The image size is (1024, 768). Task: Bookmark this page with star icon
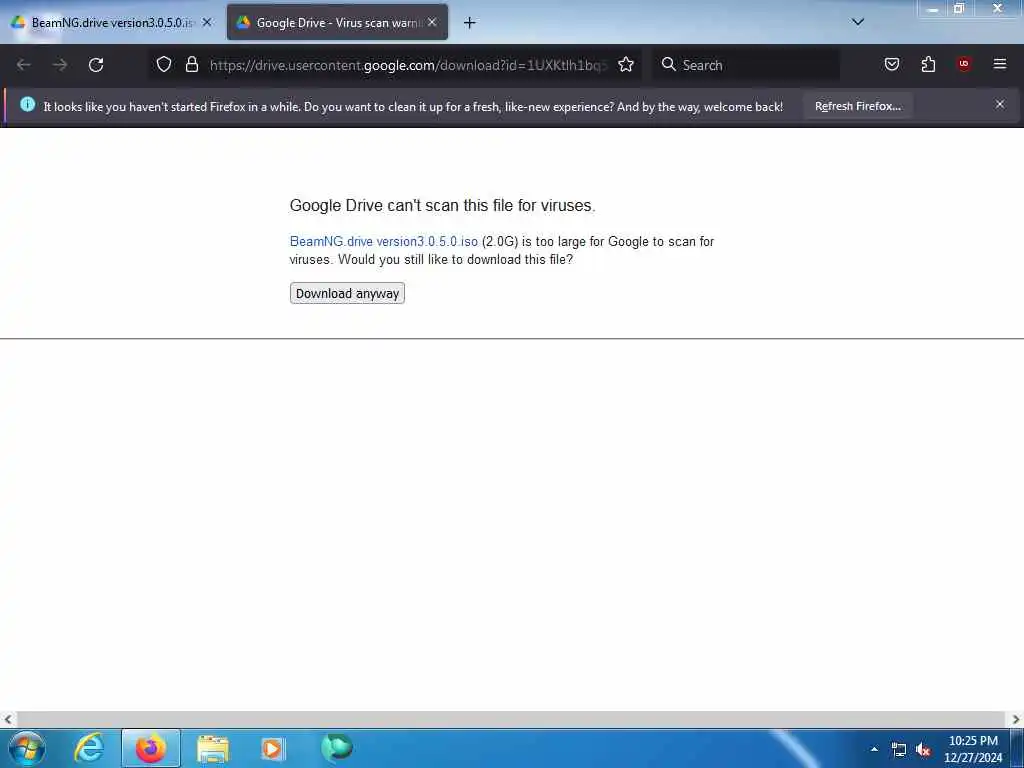626,65
